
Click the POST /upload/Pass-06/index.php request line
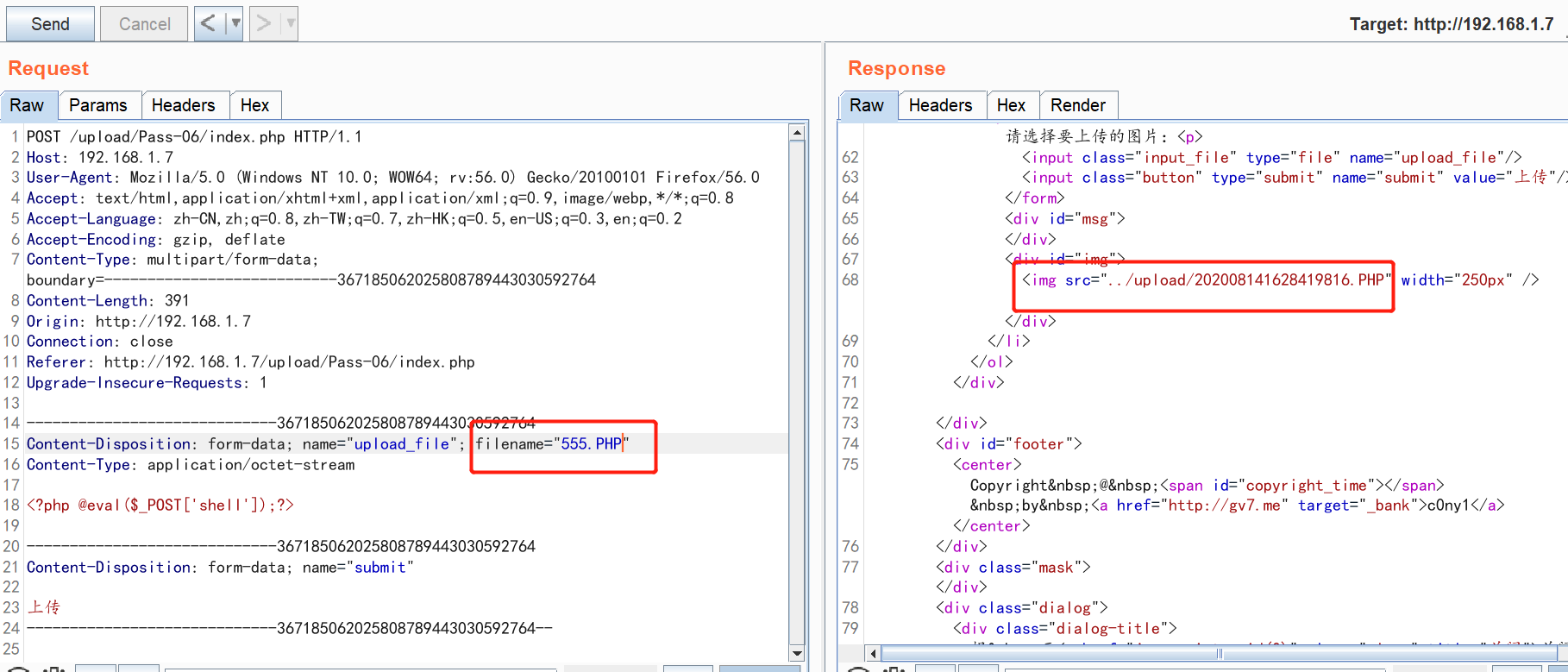(x=194, y=136)
